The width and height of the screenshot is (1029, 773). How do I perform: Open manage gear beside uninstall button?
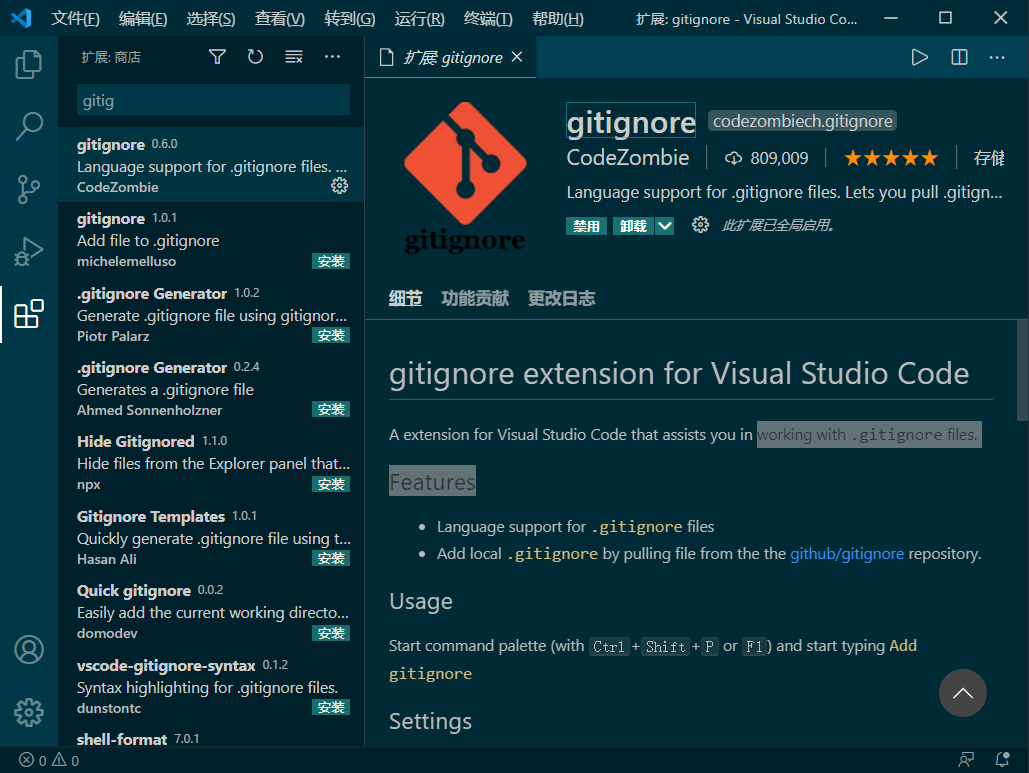coord(700,225)
